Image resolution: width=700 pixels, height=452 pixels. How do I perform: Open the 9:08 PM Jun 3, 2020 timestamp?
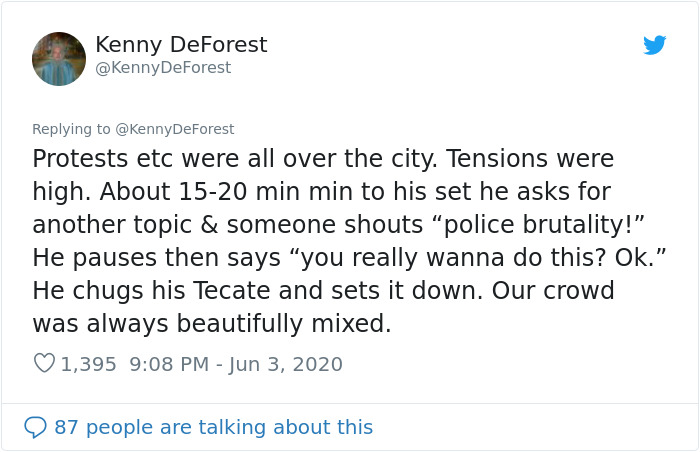click(x=237, y=364)
